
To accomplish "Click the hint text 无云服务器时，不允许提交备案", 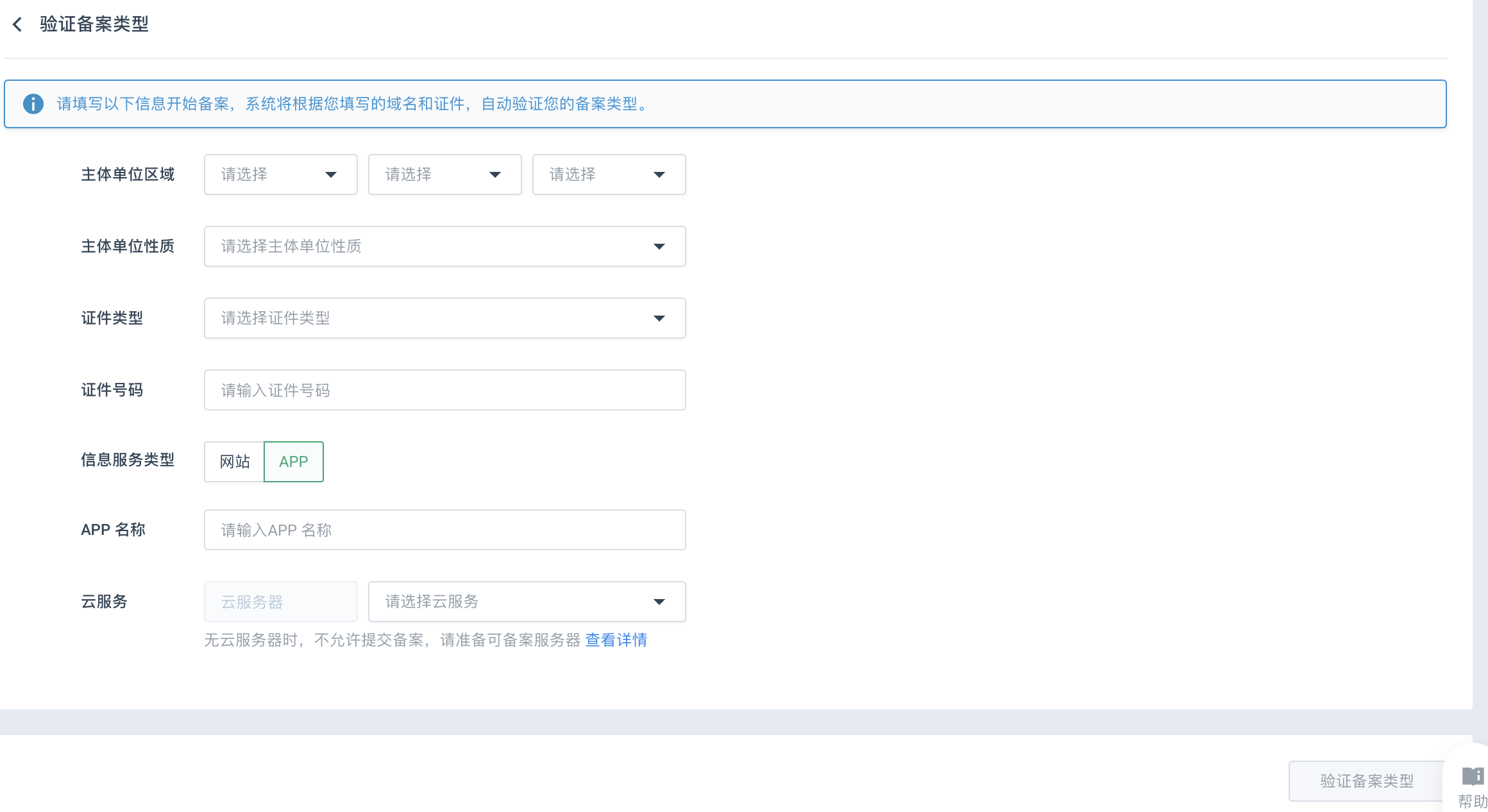I will point(314,640).
